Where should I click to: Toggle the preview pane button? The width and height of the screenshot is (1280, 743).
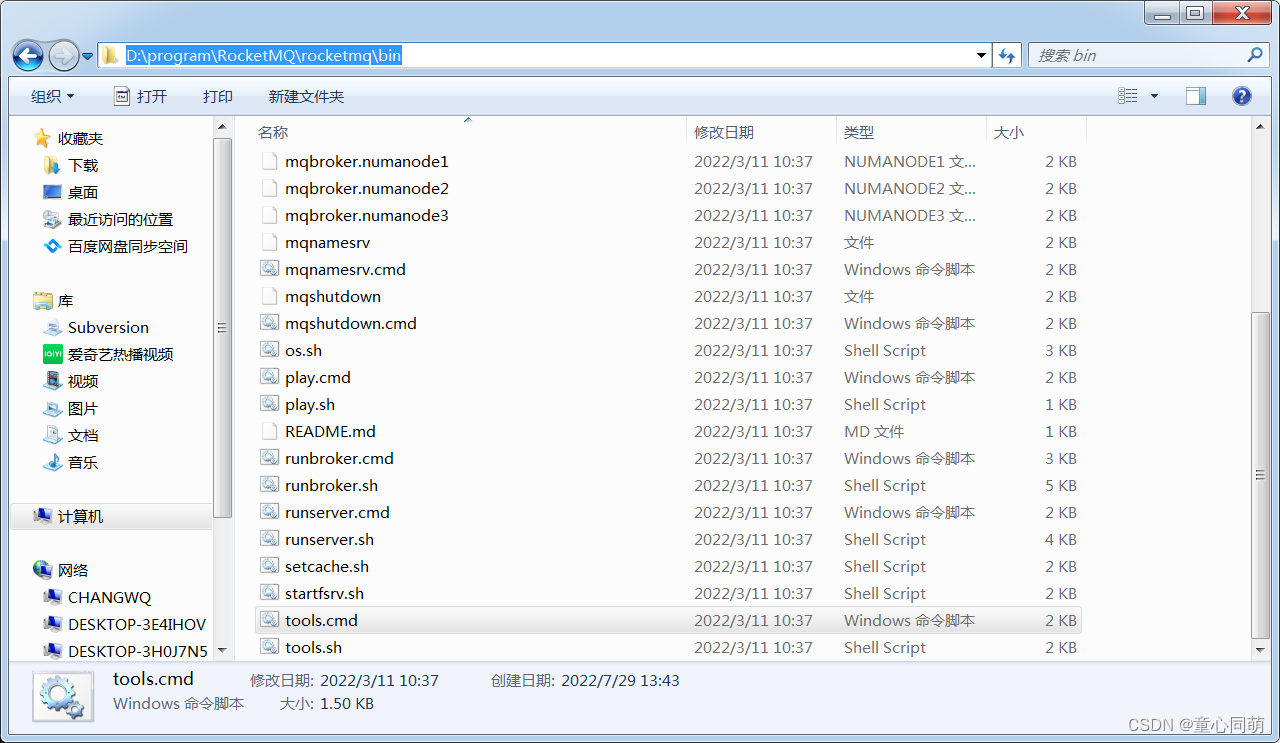point(1196,96)
